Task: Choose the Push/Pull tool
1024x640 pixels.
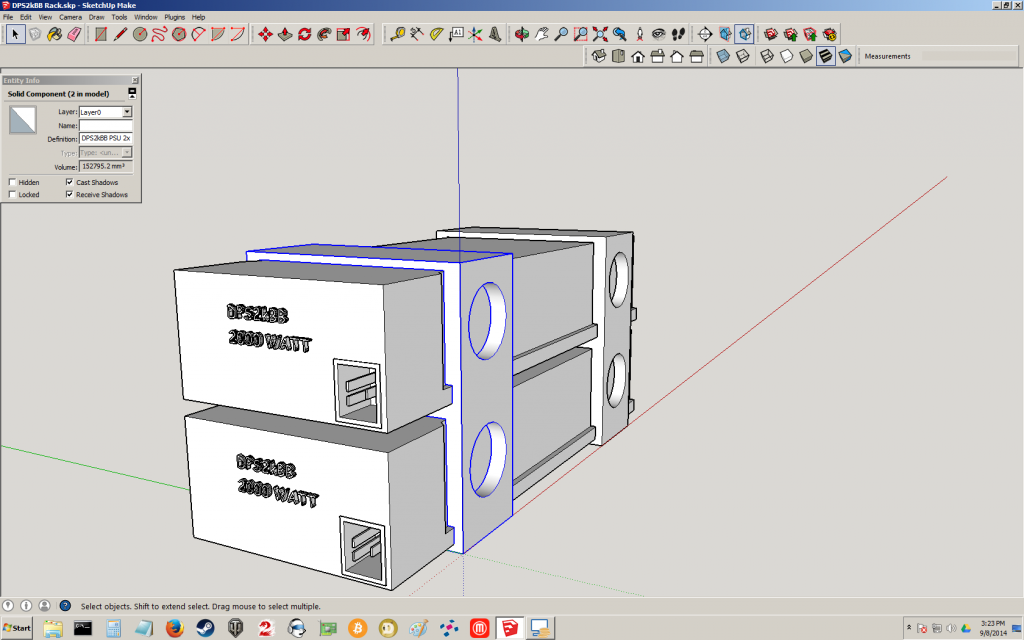Action: pyautogui.click(x=285, y=34)
